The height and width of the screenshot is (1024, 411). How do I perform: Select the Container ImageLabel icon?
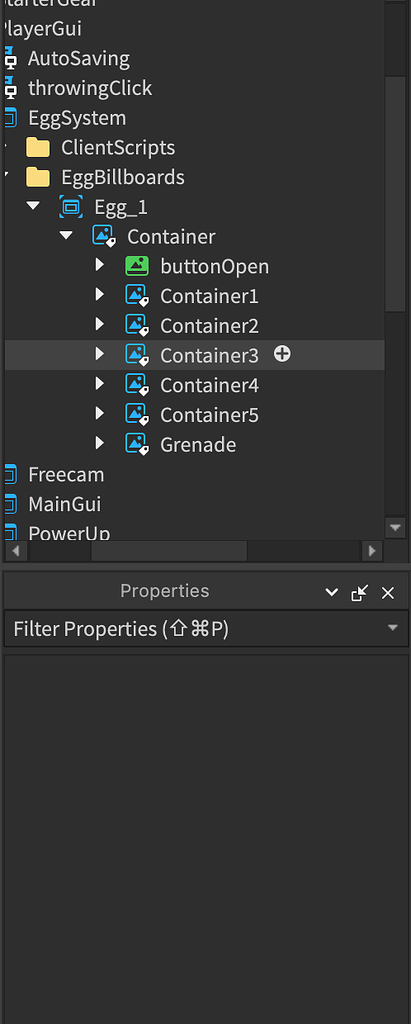(104, 236)
